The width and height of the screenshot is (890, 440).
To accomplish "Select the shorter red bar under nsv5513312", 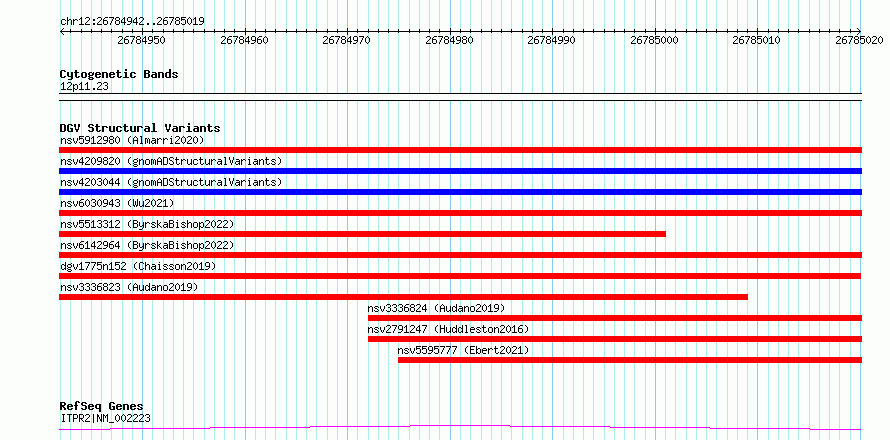I will pos(362,234).
